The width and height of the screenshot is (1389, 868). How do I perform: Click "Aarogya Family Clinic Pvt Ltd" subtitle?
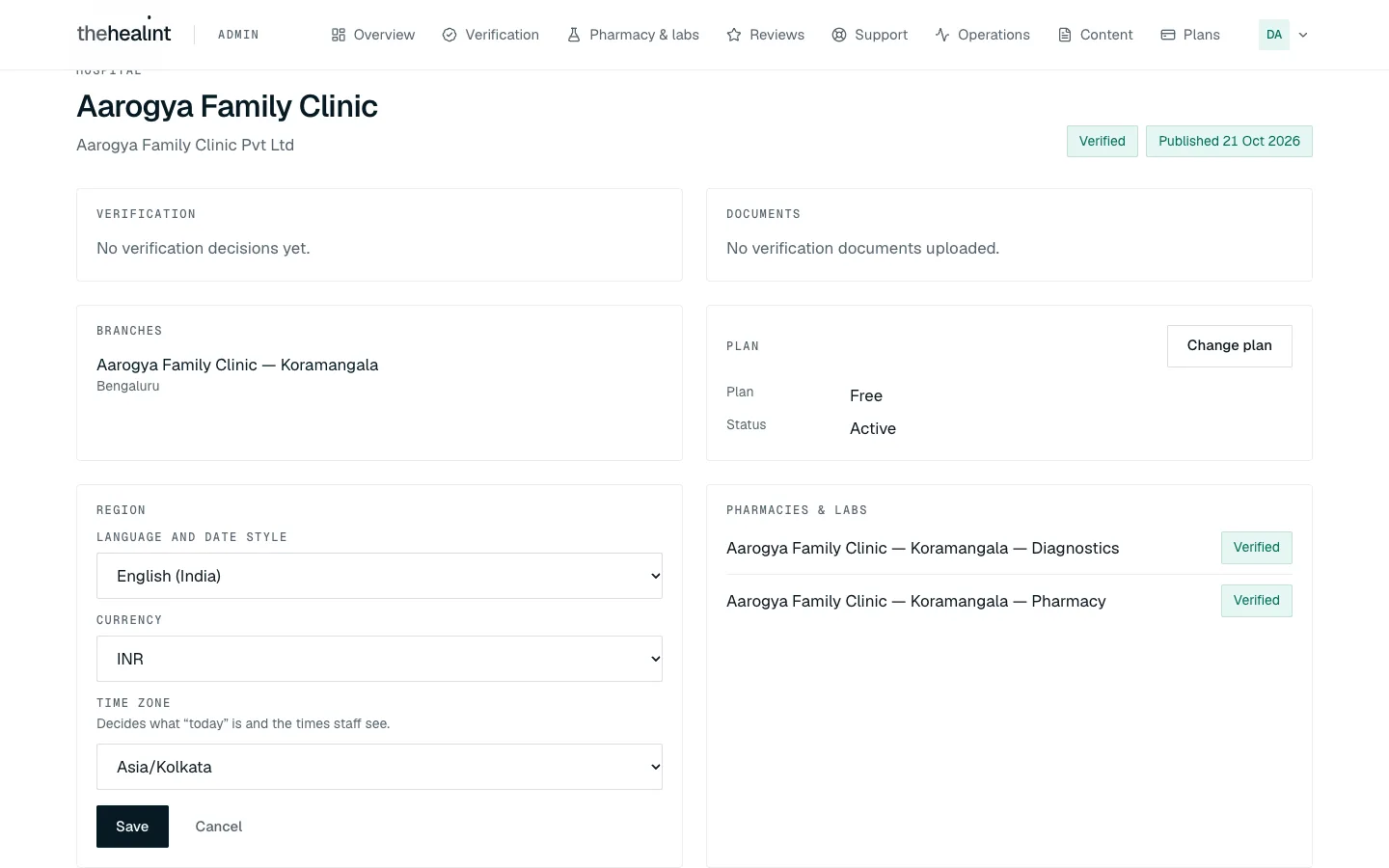[185, 145]
